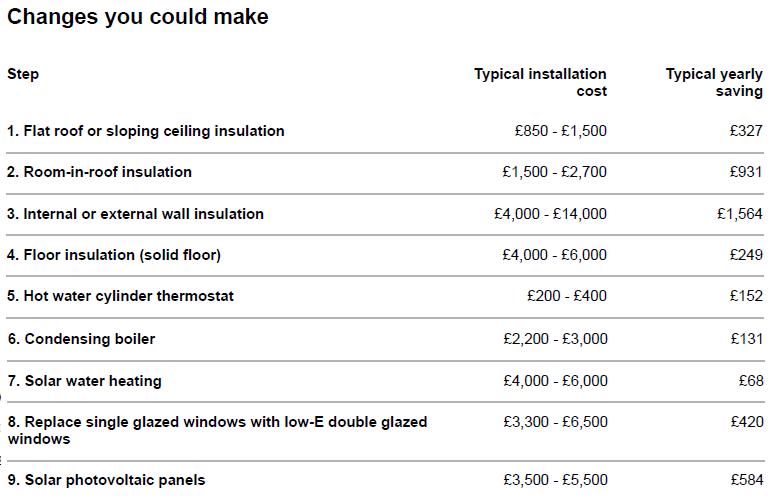
Task: Click the "Typical installation cost" column header
Action: click(x=540, y=82)
